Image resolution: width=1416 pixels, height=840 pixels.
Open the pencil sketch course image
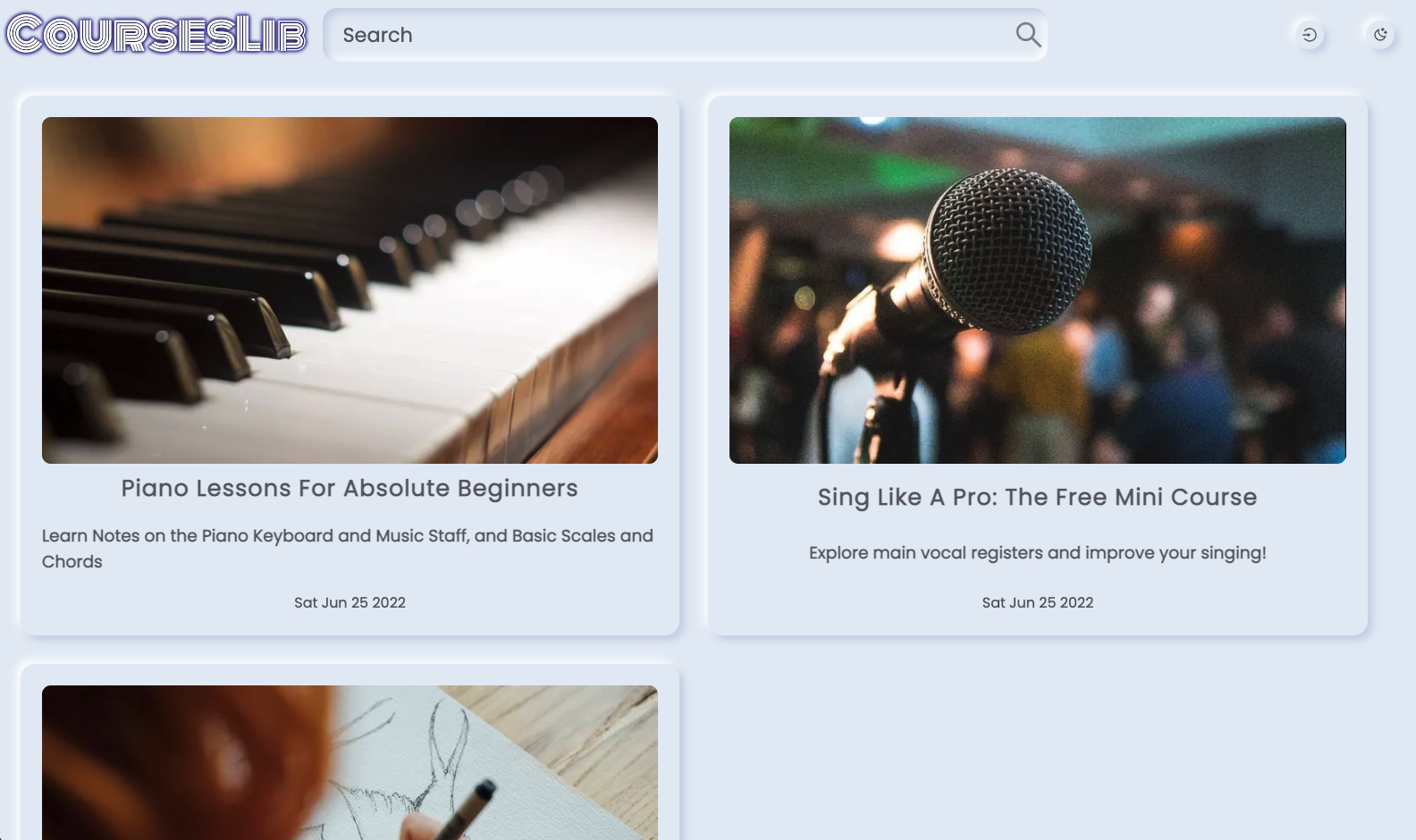tap(350, 762)
